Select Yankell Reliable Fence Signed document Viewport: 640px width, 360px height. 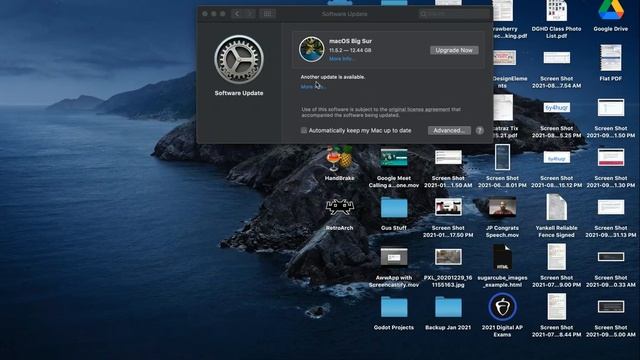[x=556, y=208]
